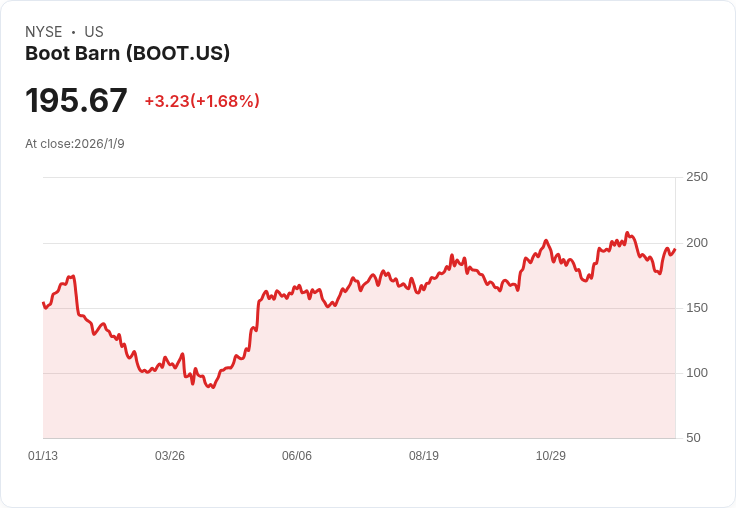Click the lowest point of the price line
The width and height of the screenshot is (736, 508).
[x=213, y=387]
